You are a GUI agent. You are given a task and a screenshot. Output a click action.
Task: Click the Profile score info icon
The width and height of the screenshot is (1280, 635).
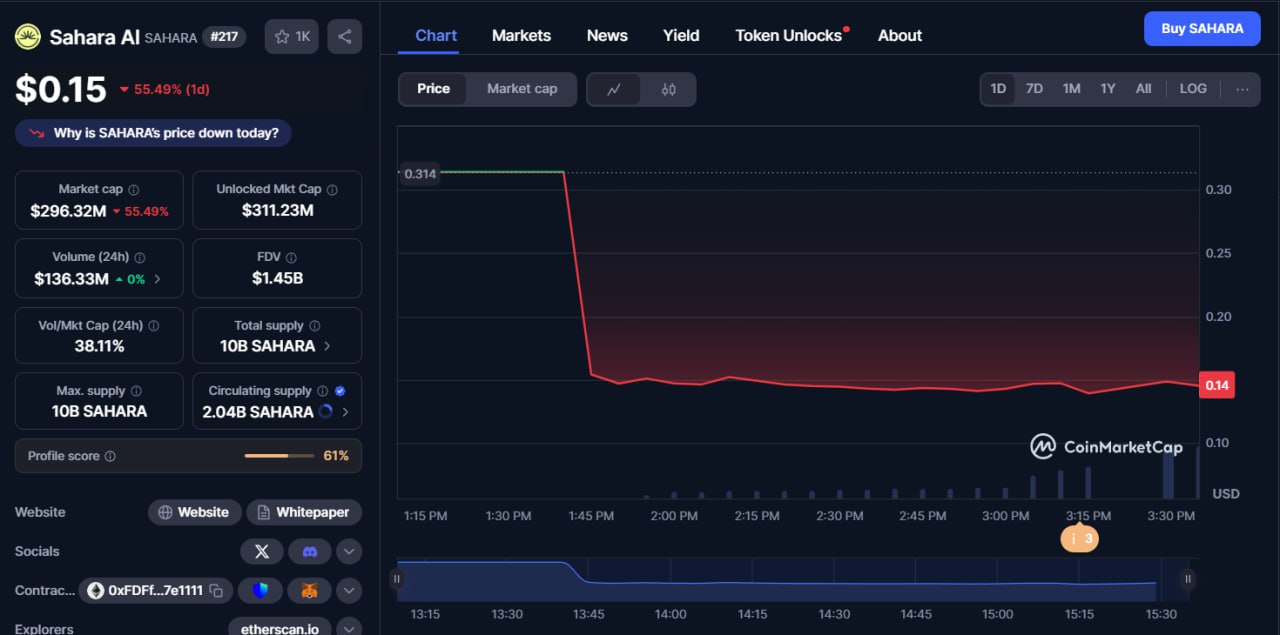(110, 456)
